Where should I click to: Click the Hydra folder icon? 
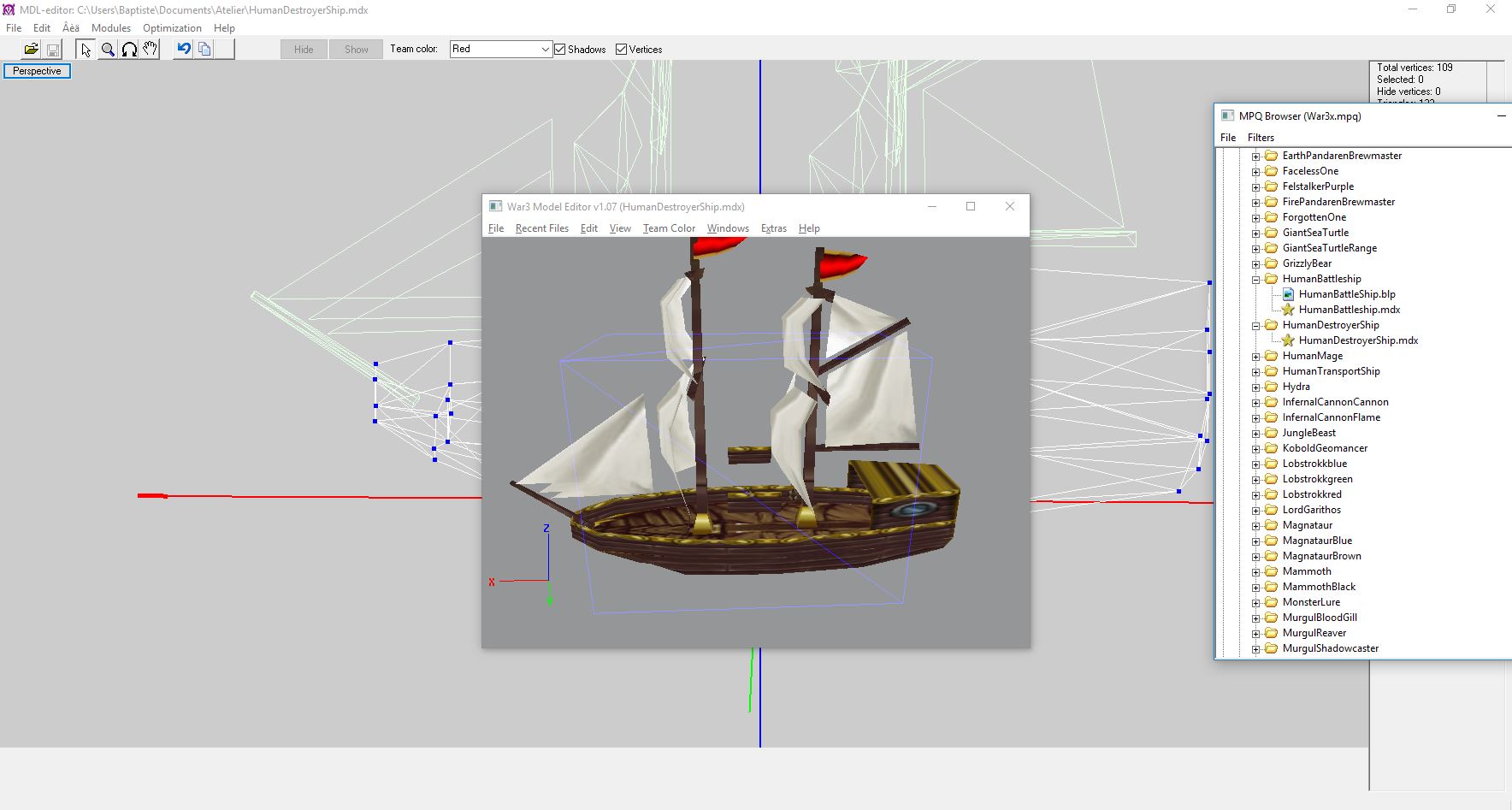[x=1272, y=387]
